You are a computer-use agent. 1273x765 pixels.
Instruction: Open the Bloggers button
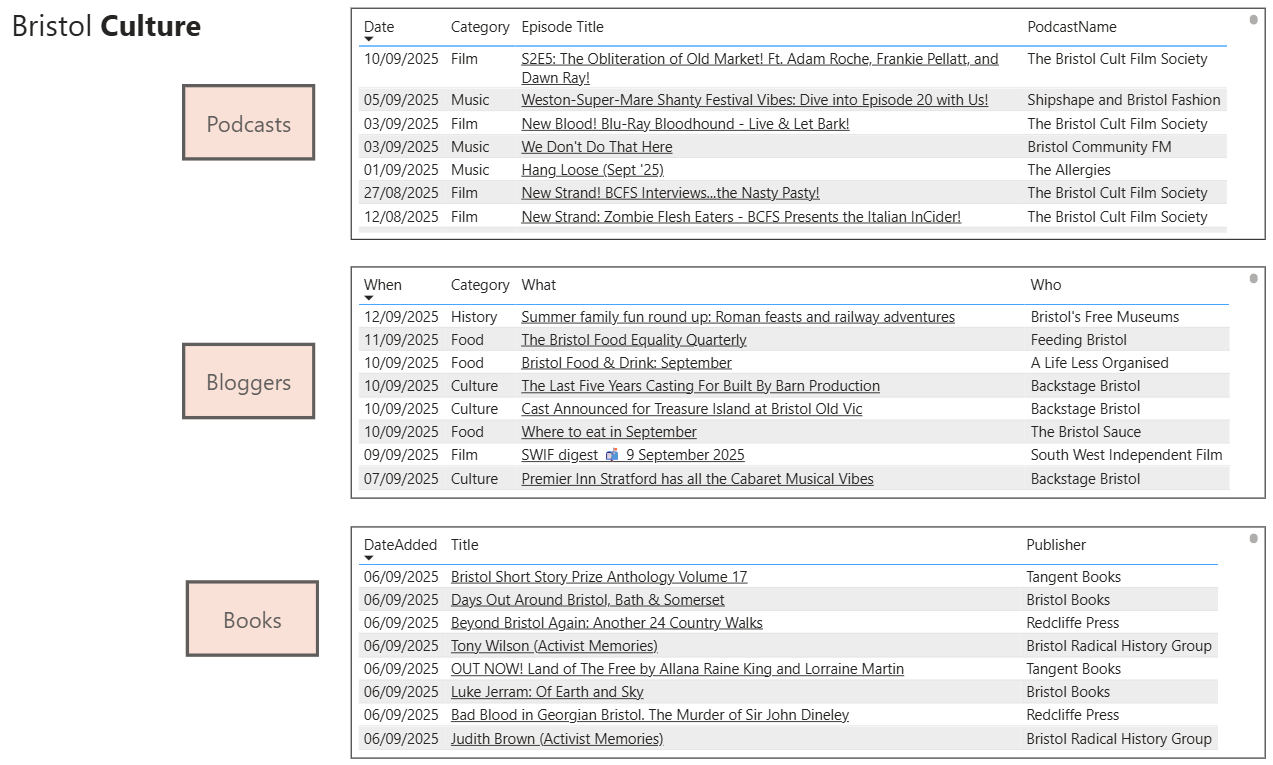(248, 381)
